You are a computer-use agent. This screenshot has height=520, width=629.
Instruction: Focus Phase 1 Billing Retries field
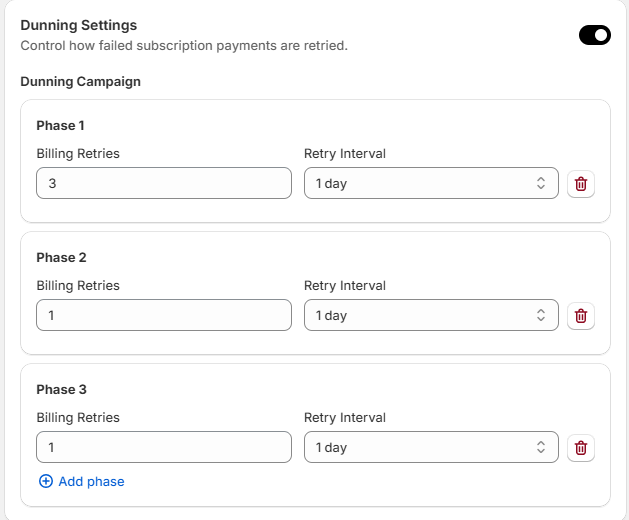coord(164,184)
